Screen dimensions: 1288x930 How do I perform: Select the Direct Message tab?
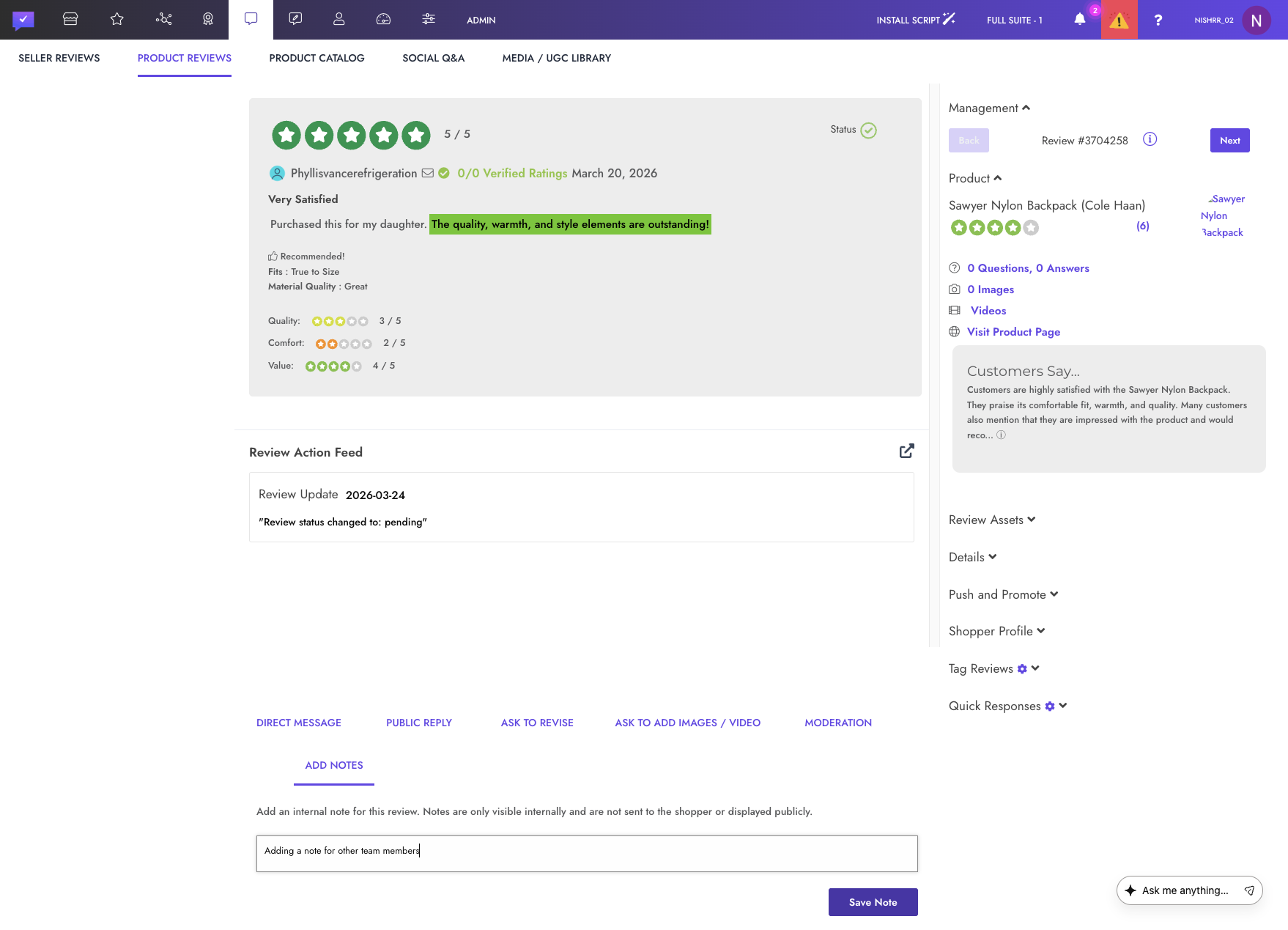(x=299, y=723)
